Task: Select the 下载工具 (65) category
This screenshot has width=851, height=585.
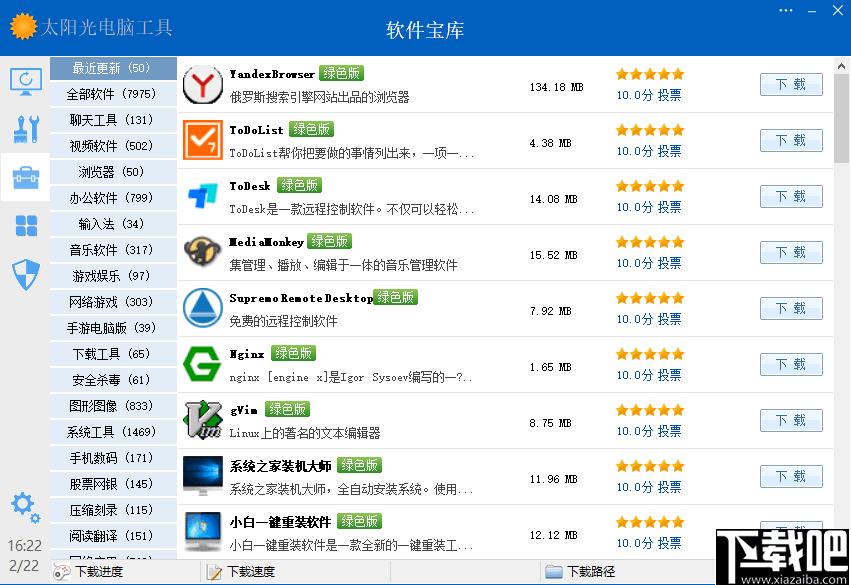Action: (x=113, y=354)
